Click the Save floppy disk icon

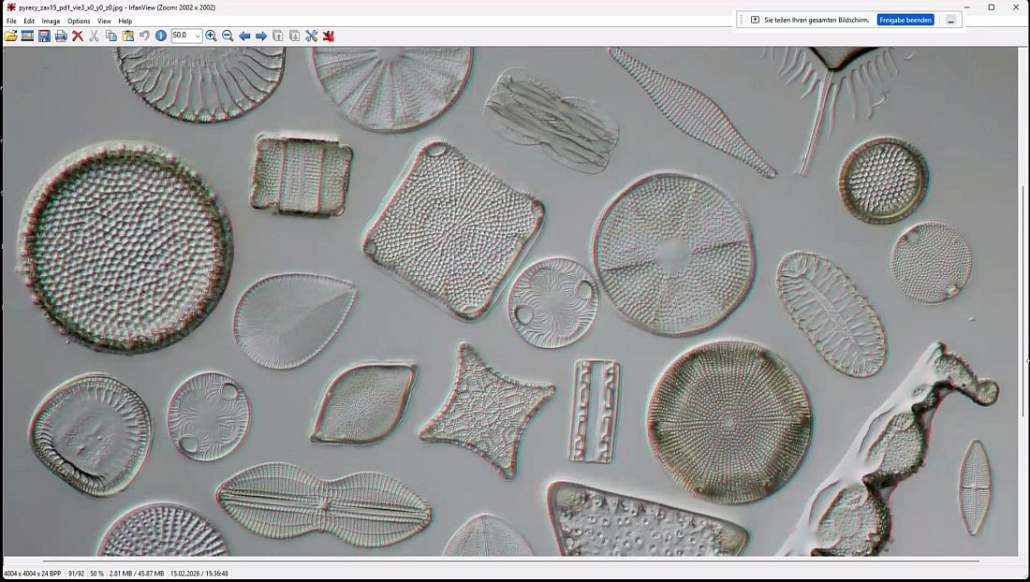point(44,36)
